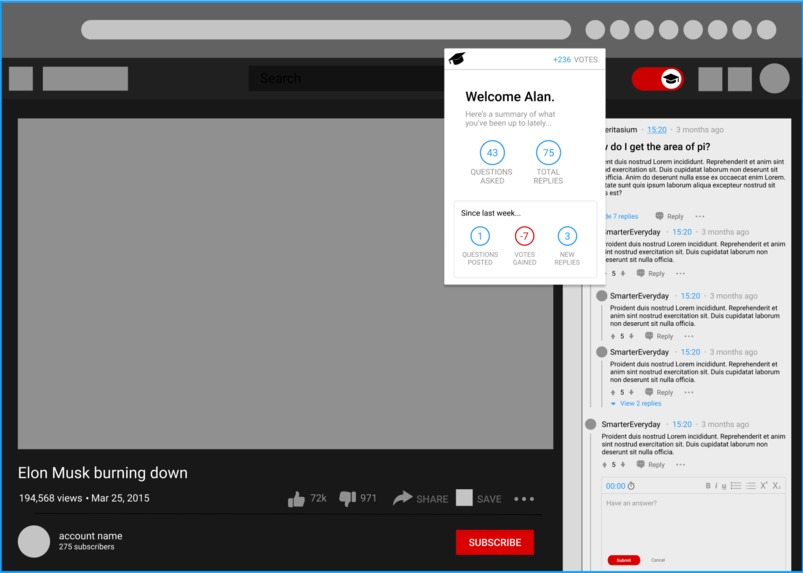The height and width of the screenshot is (573, 803).
Task: Click the 275 subscribers text
Action: [87, 547]
